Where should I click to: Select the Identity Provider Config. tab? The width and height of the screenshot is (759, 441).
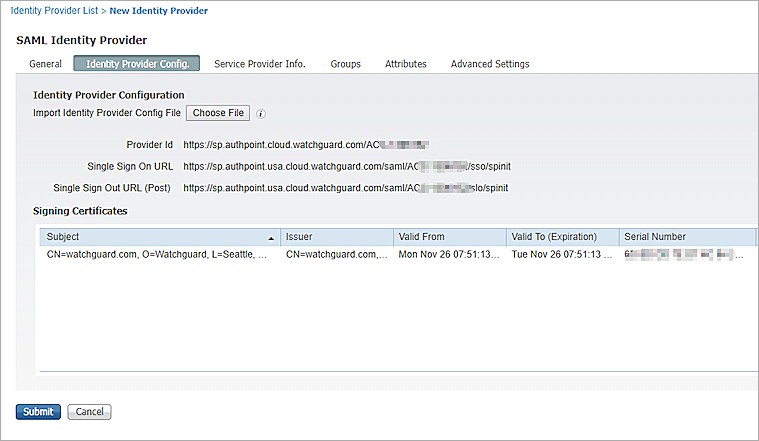137,64
